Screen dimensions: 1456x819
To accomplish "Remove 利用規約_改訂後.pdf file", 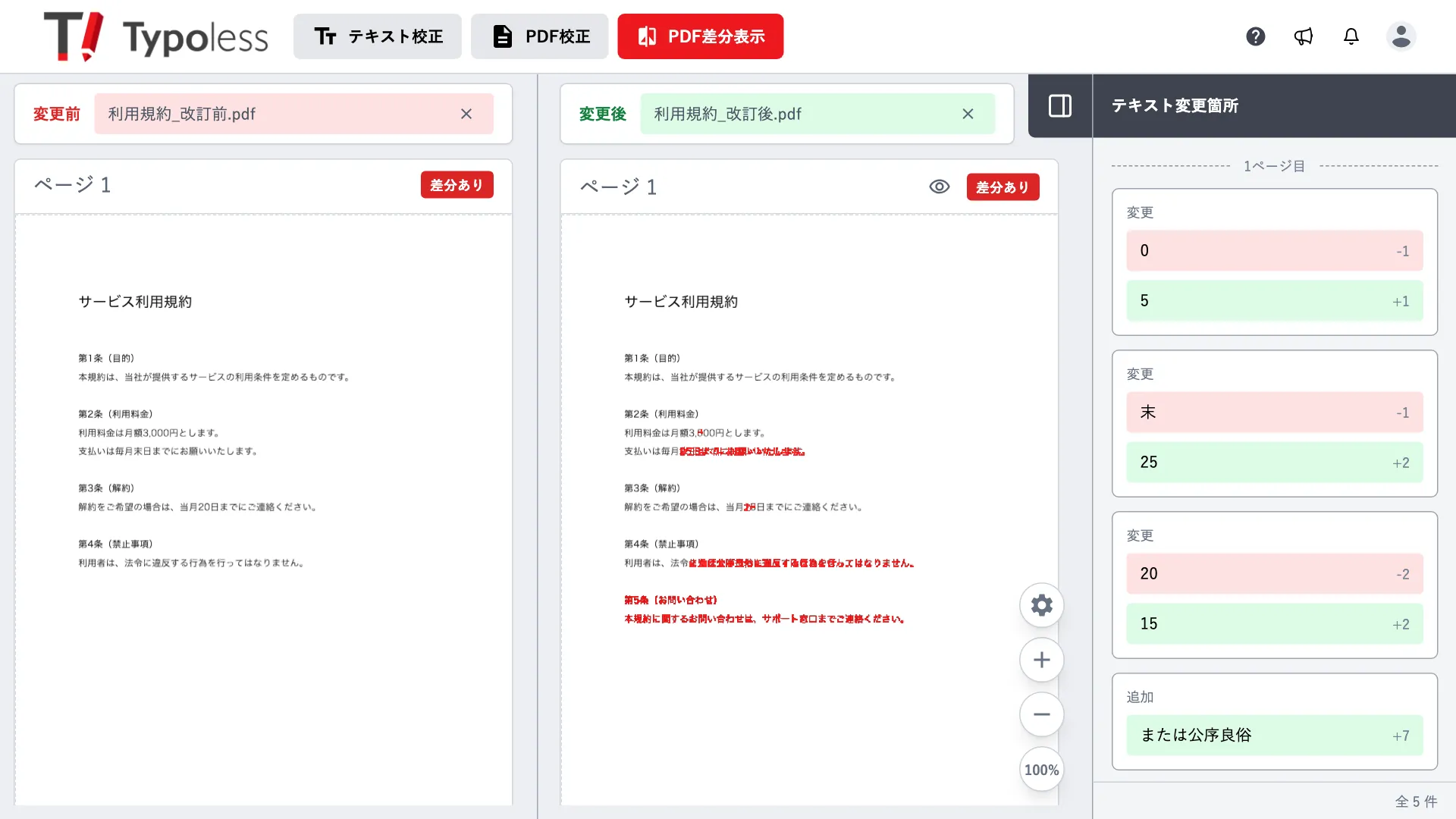I will pos(968,114).
